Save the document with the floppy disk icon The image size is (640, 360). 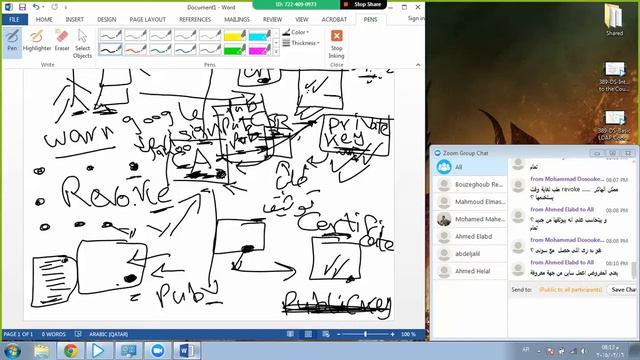[x=22, y=7]
